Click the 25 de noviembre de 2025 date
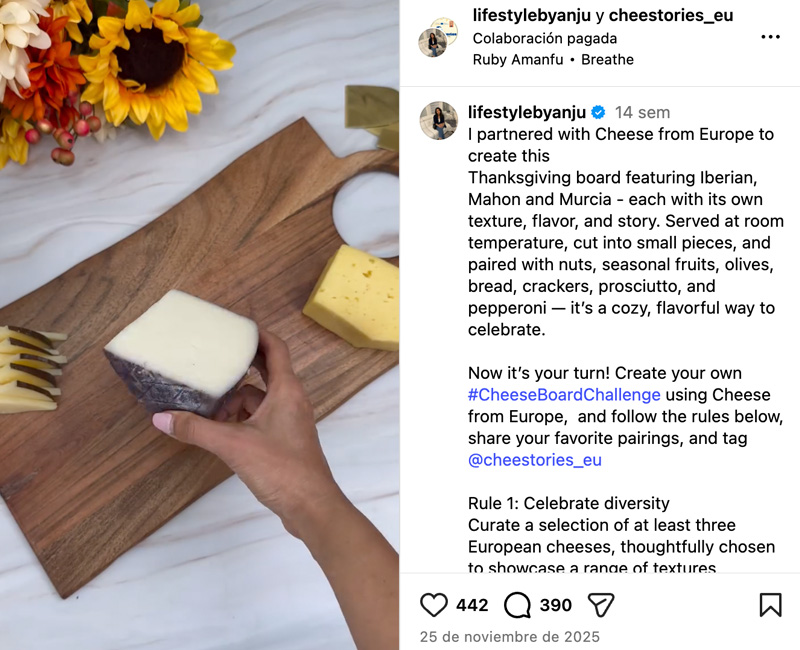 [x=510, y=637]
